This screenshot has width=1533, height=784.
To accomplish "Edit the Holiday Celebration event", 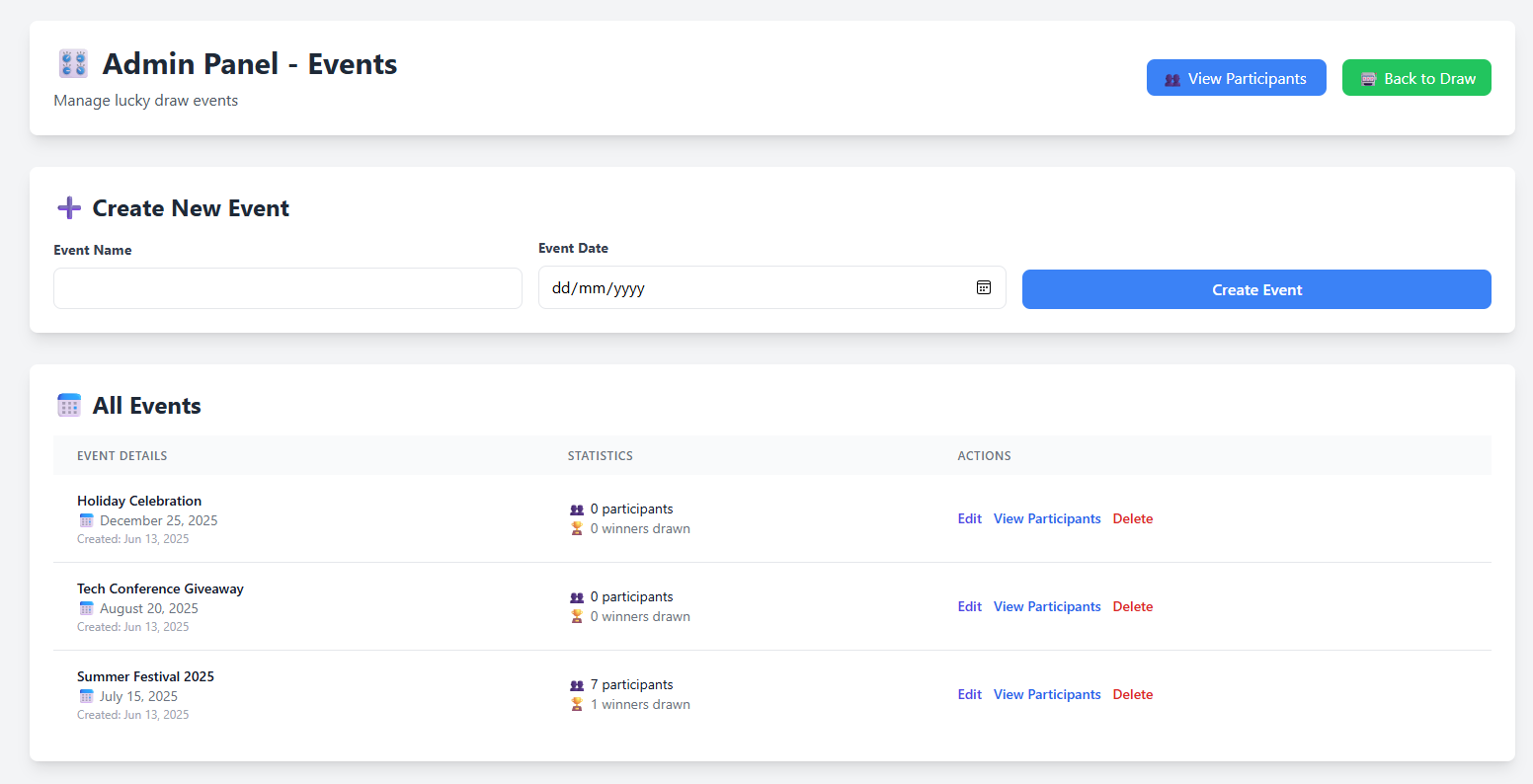I will (x=969, y=518).
